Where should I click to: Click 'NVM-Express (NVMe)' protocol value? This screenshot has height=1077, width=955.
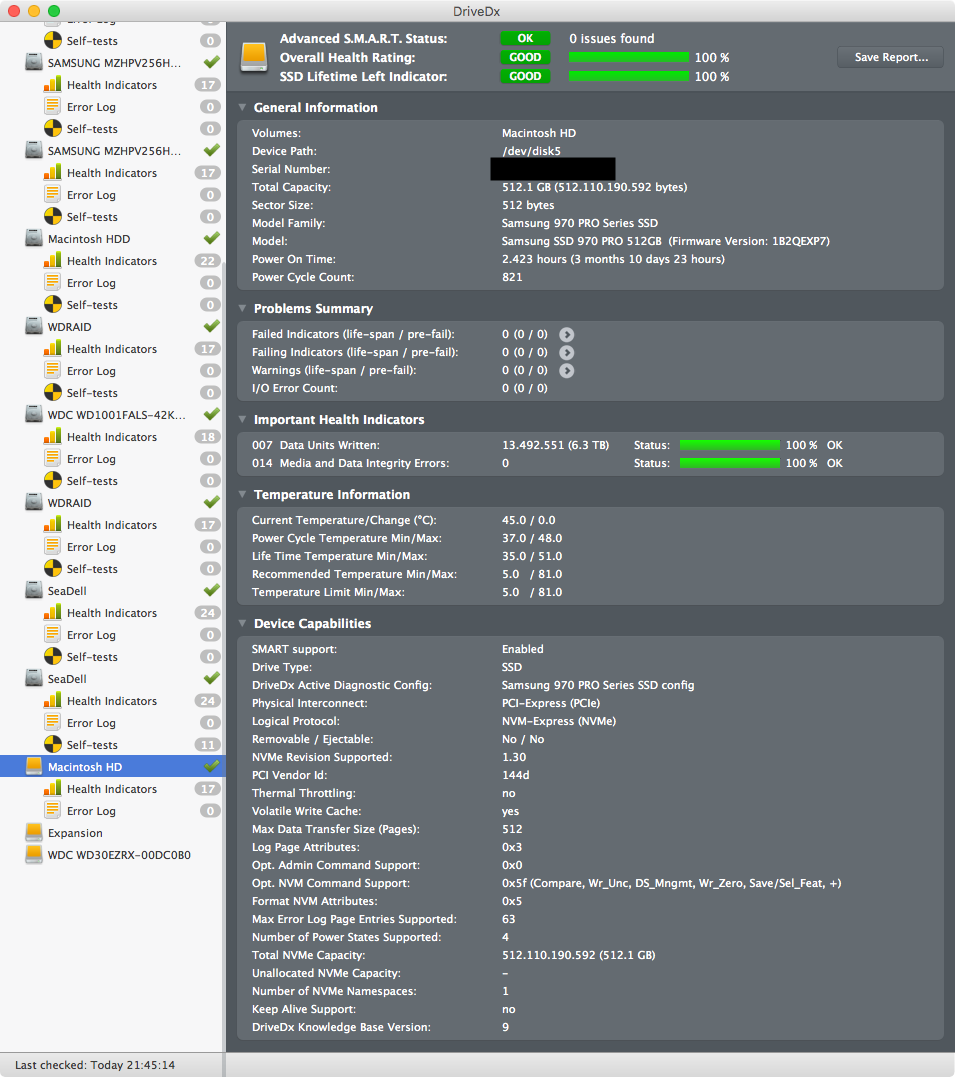point(559,721)
